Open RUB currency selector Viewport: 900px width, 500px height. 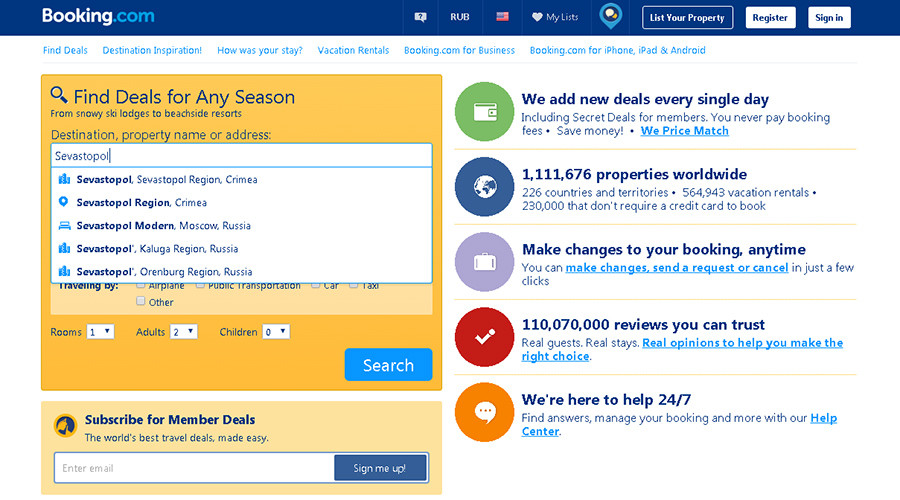460,17
